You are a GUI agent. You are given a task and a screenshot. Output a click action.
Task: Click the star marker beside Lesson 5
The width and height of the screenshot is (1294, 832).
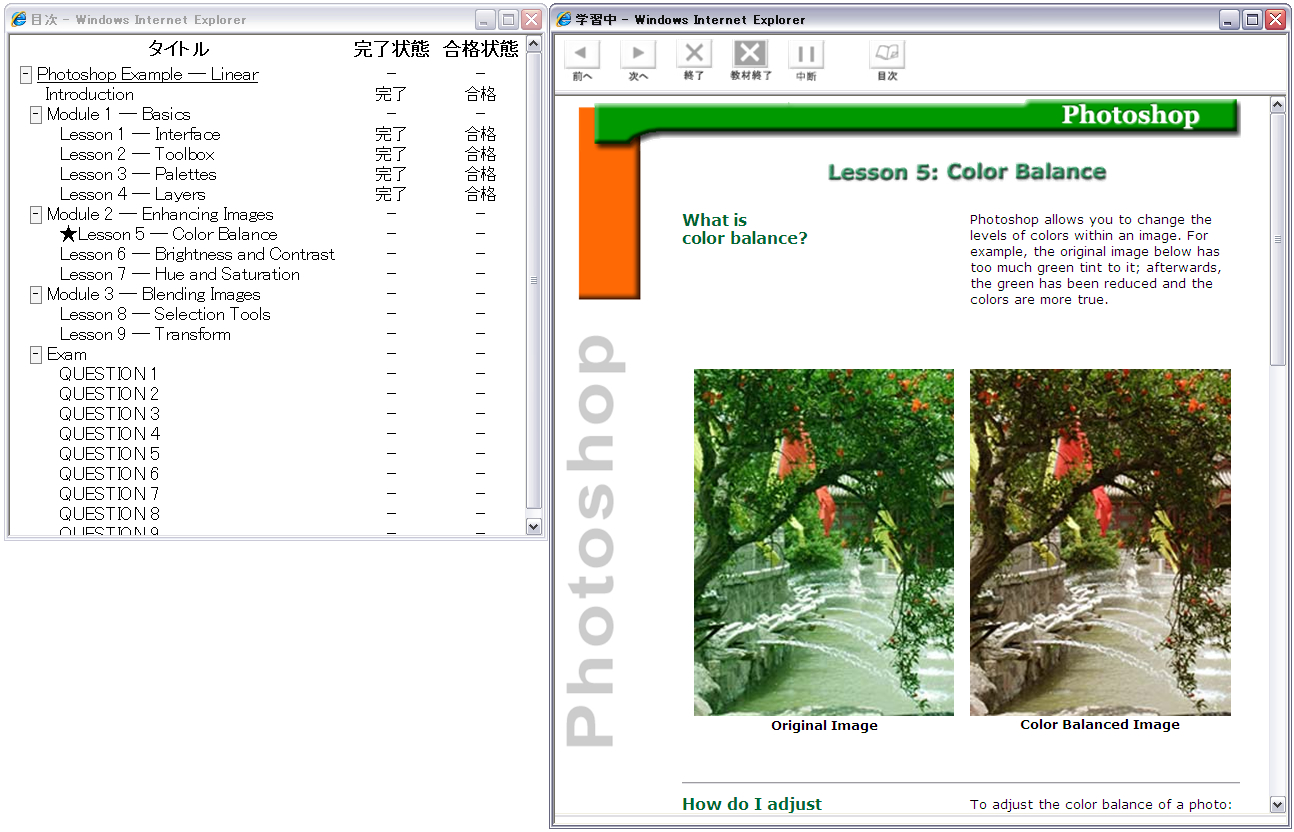click(68, 234)
